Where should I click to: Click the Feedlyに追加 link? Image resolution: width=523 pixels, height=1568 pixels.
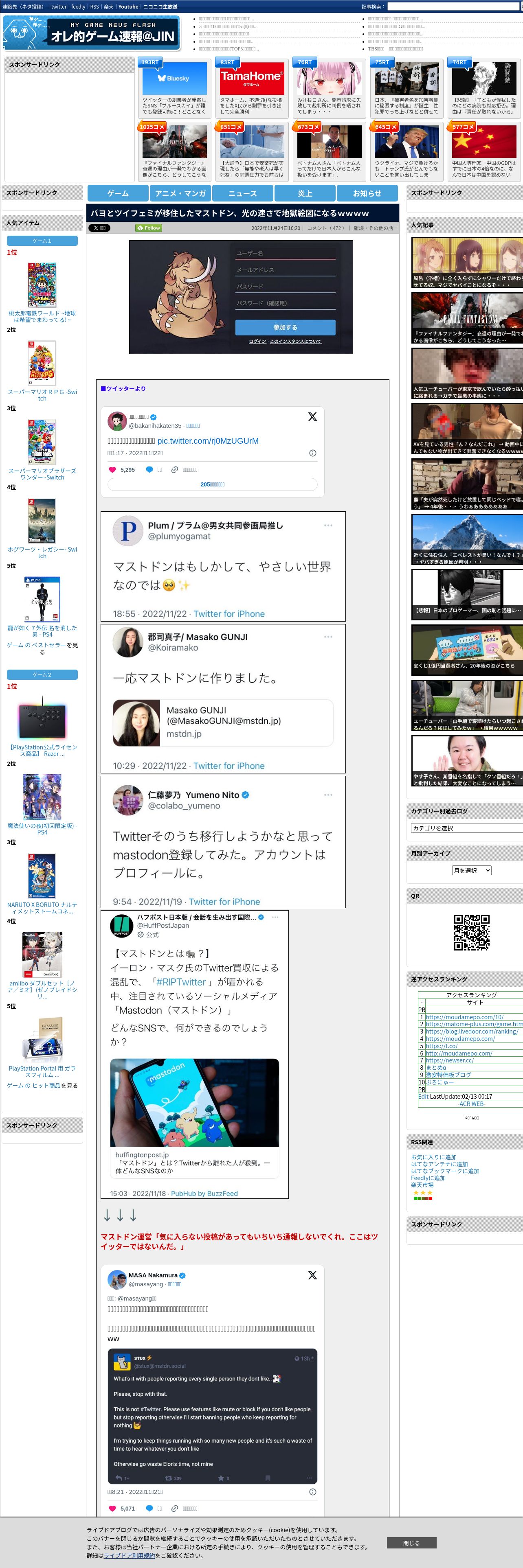tap(428, 1178)
